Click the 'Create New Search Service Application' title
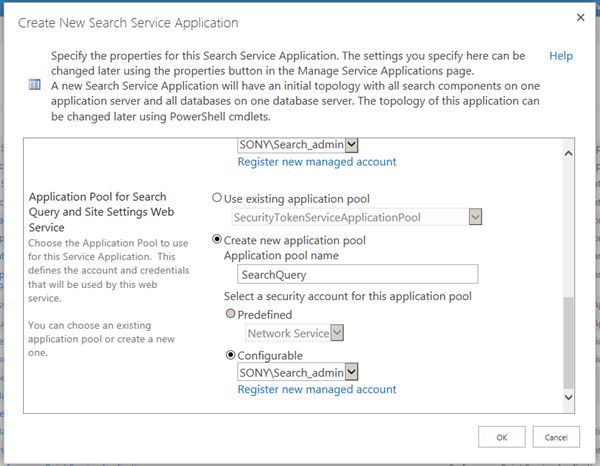 pos(128,23)
